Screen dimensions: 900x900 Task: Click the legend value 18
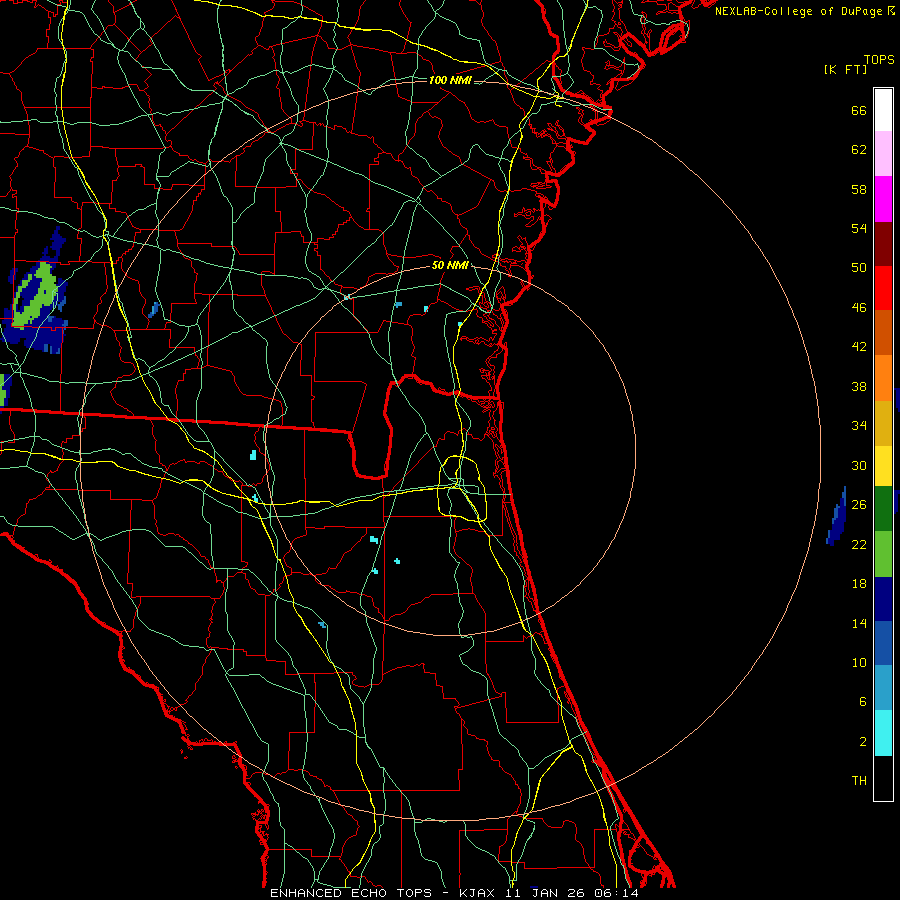point(859,584)
